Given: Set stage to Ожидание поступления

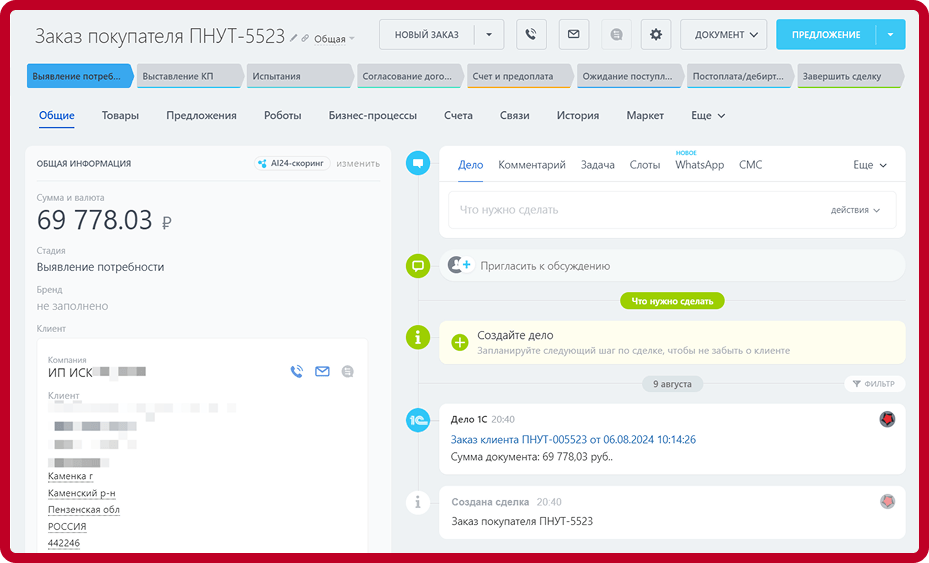Looking at the screenshot, I should coord(630,76).
